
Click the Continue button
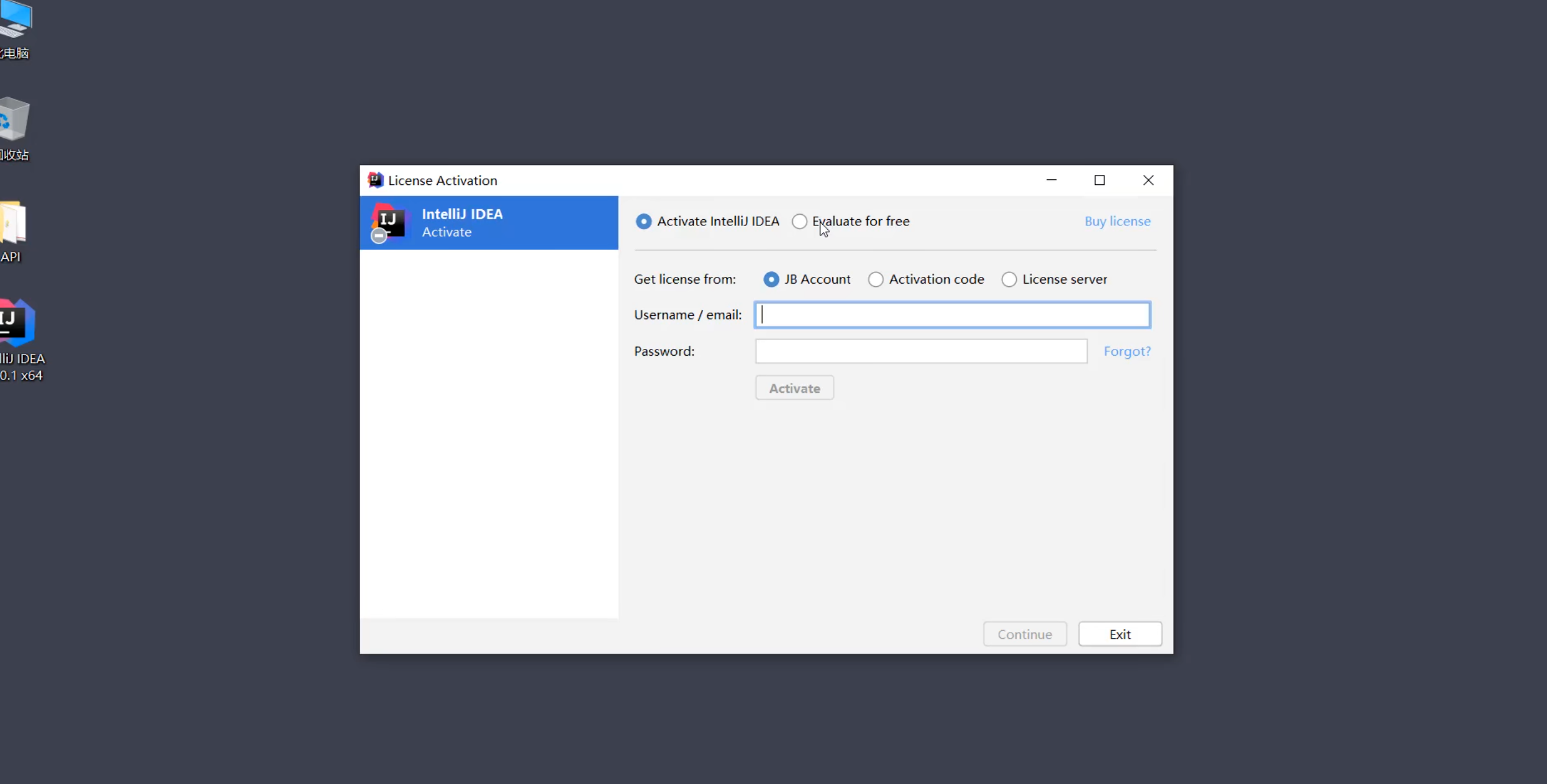pyautogui.click(x=1024, y=634)
